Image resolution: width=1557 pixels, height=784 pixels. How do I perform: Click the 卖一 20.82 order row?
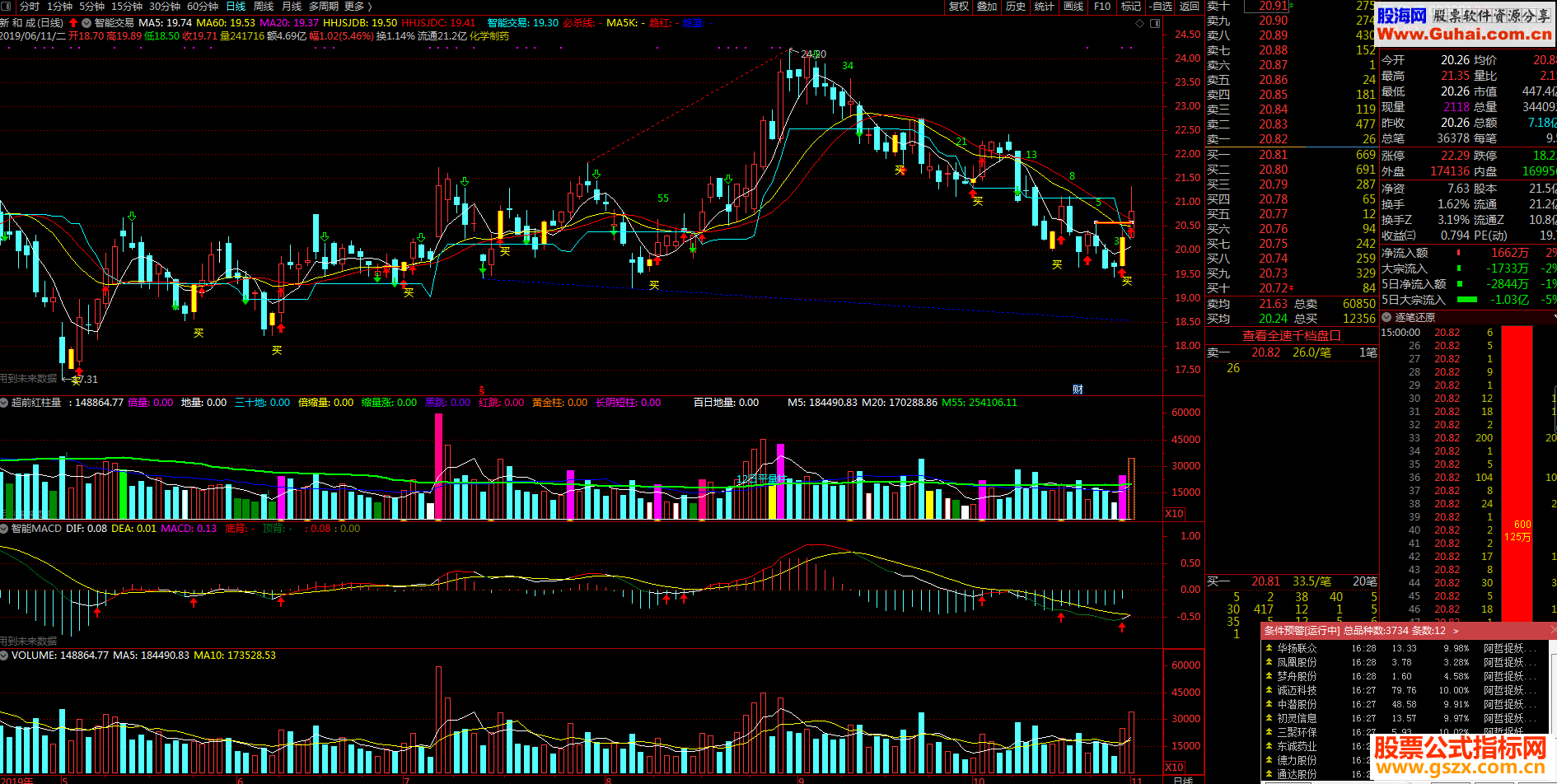pyautogui.click(x=1292, y=139)
